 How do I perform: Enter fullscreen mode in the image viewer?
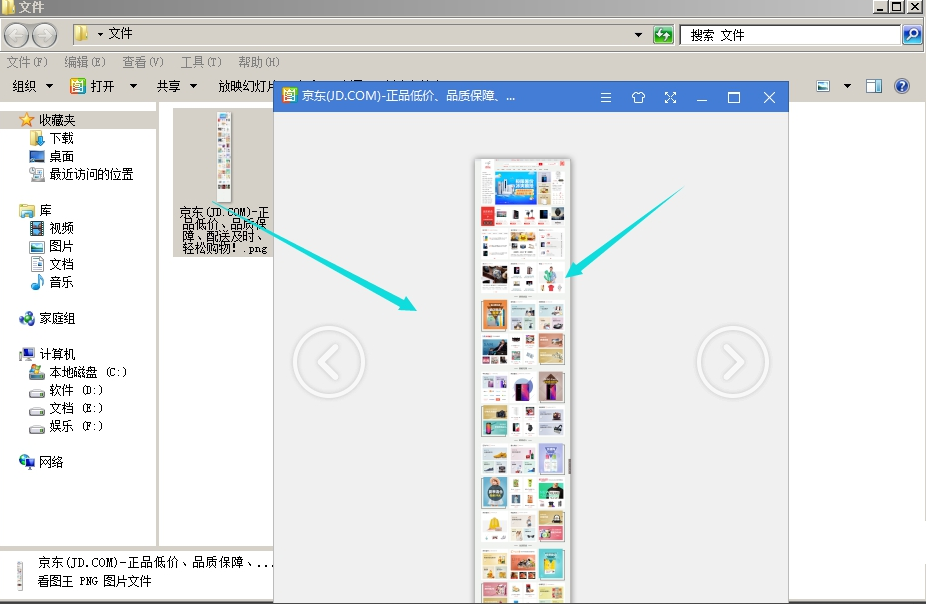coord(670,97)
